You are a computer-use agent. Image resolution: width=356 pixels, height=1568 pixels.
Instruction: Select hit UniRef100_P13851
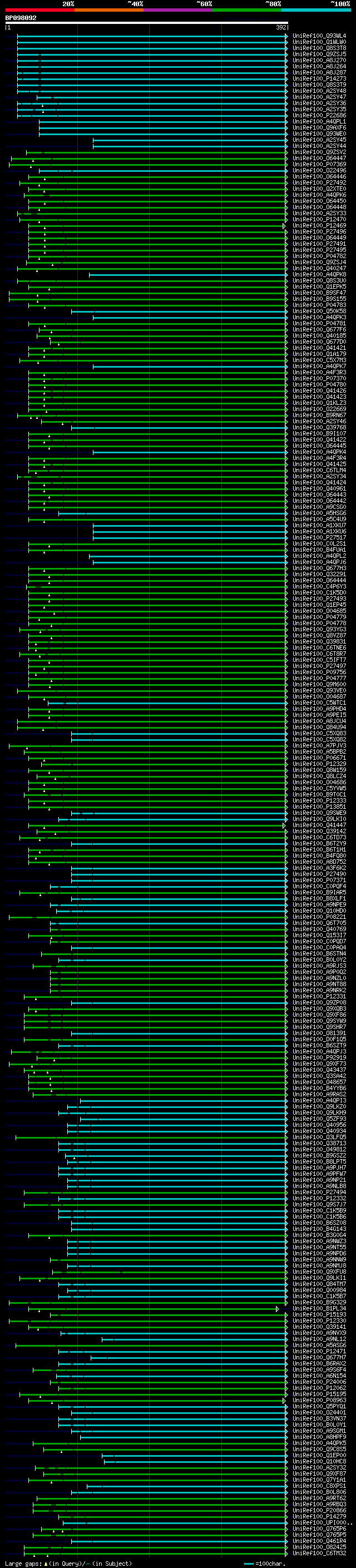click(x=319, y=807)
